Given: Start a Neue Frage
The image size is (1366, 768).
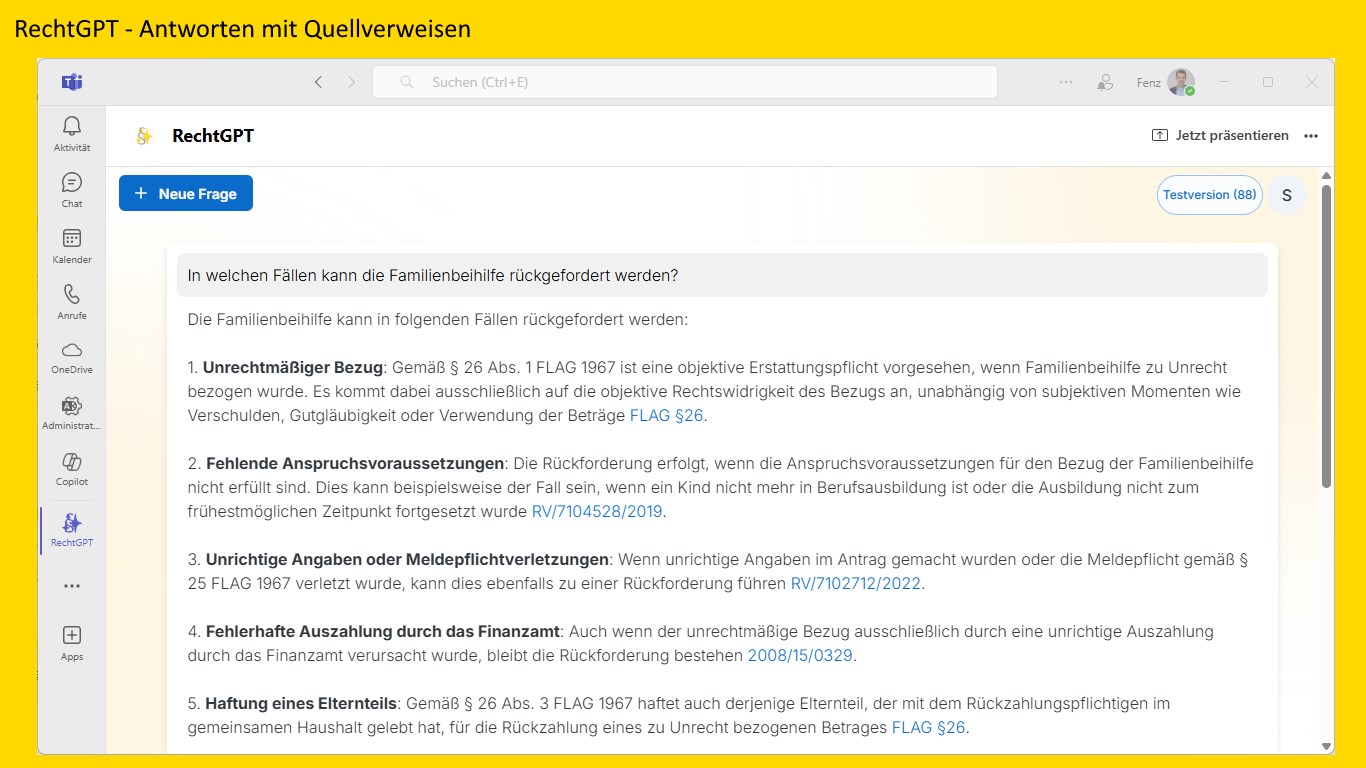Looking at the screenshot, I should tap(186, 193).
